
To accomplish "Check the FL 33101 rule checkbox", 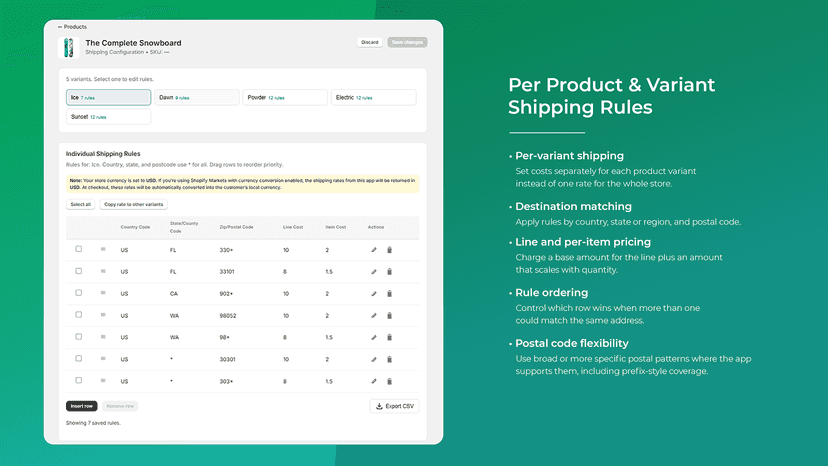I will 79,271.
